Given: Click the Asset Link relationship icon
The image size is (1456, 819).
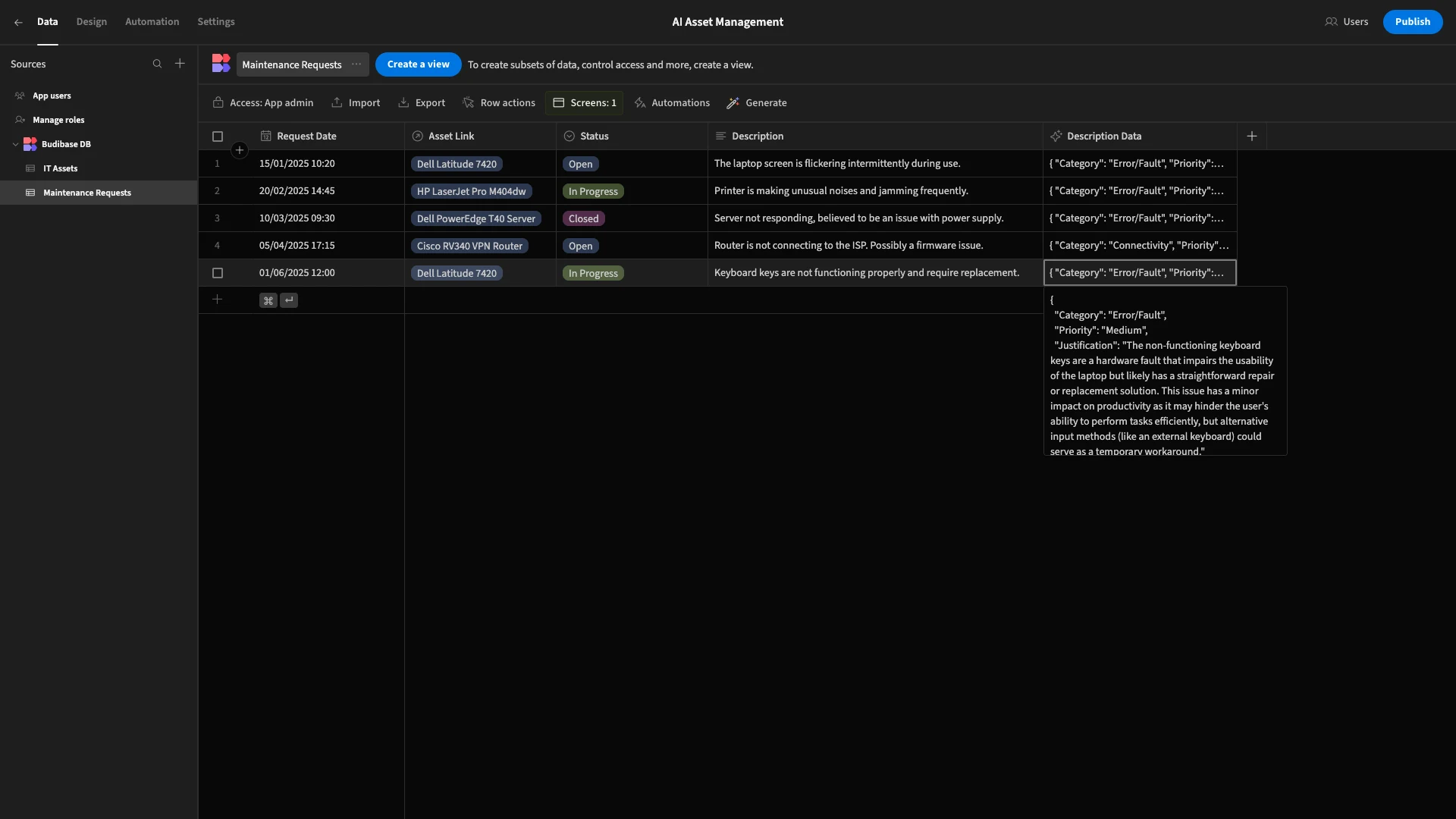Looking at the screenshot, I should pos(417,136).
